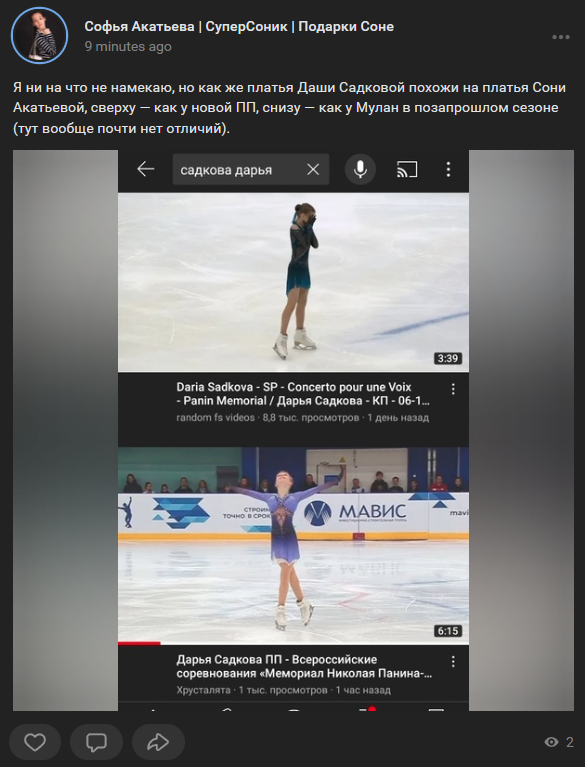Viewport: 585px width, 767px height.
Task: Open the post options three-dot menu
Action: [561, 37]
